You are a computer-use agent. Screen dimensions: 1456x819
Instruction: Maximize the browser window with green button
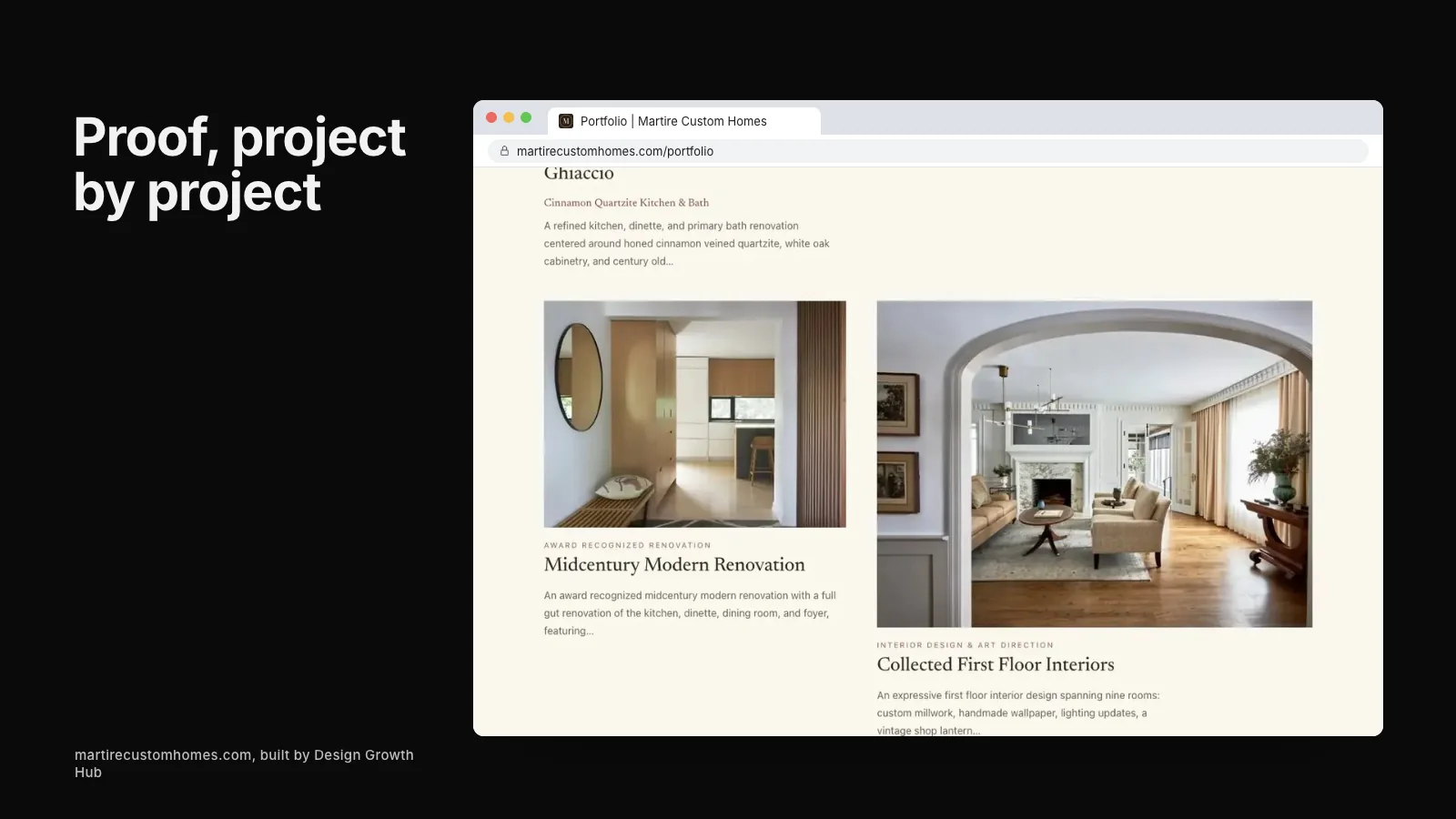(526, 117)
